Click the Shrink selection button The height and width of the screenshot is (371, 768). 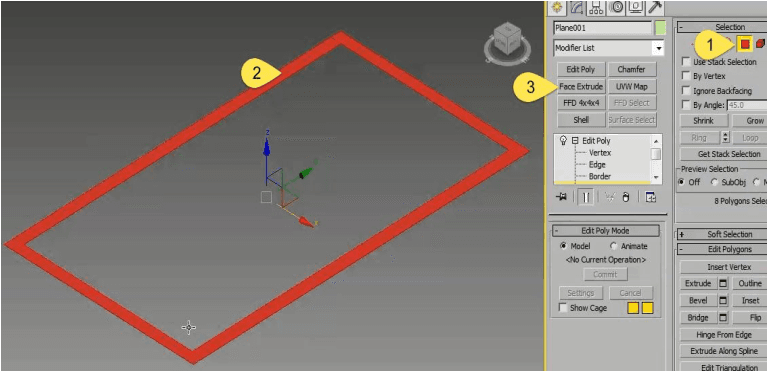point(703,121)
